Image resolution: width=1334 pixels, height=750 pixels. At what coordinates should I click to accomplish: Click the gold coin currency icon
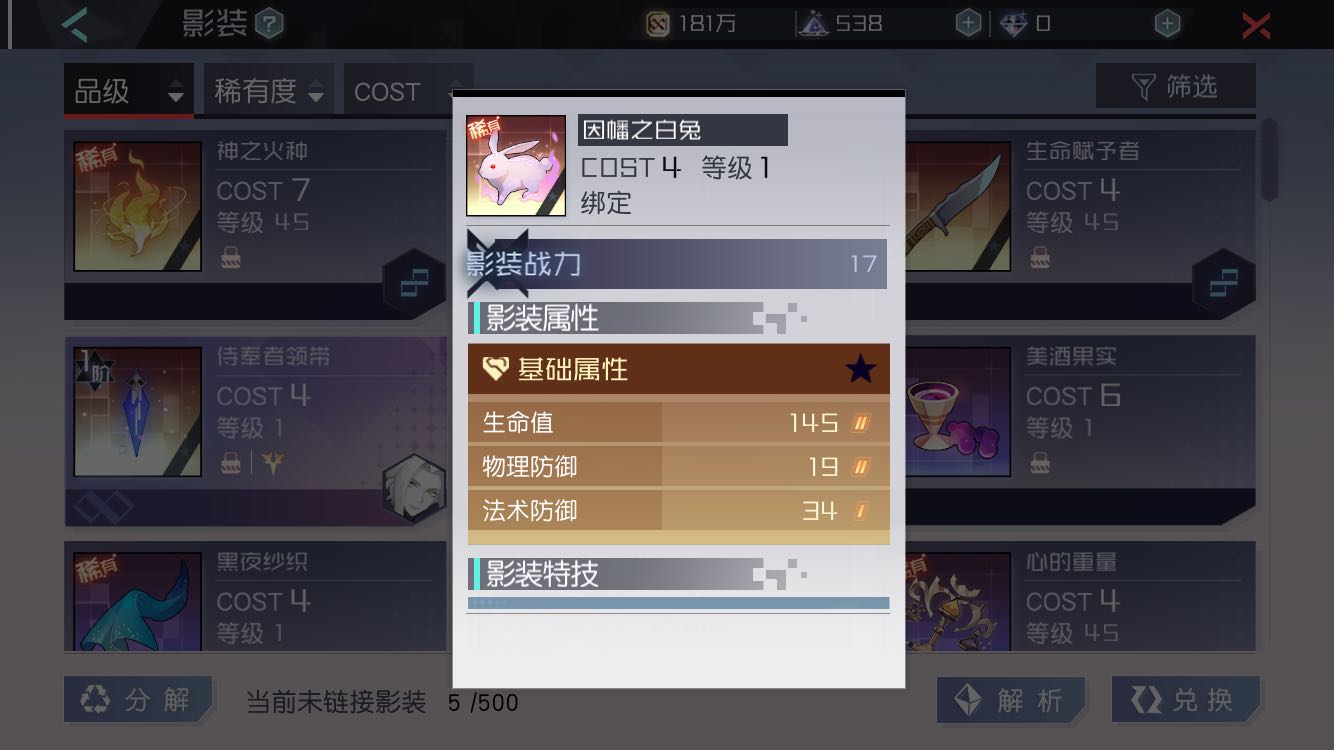[x=657, y=23]
